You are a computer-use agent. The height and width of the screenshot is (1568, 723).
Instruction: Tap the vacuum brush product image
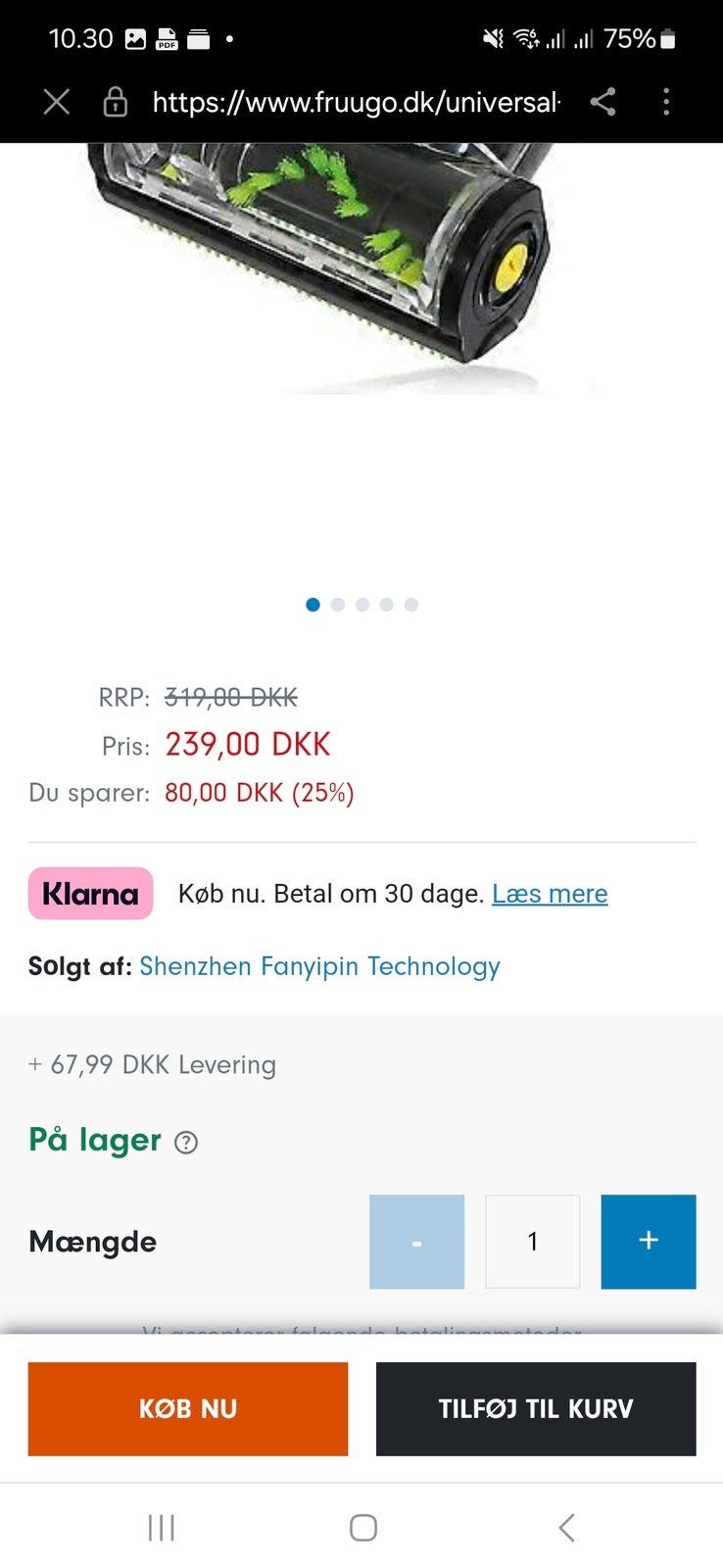(323, 265)
